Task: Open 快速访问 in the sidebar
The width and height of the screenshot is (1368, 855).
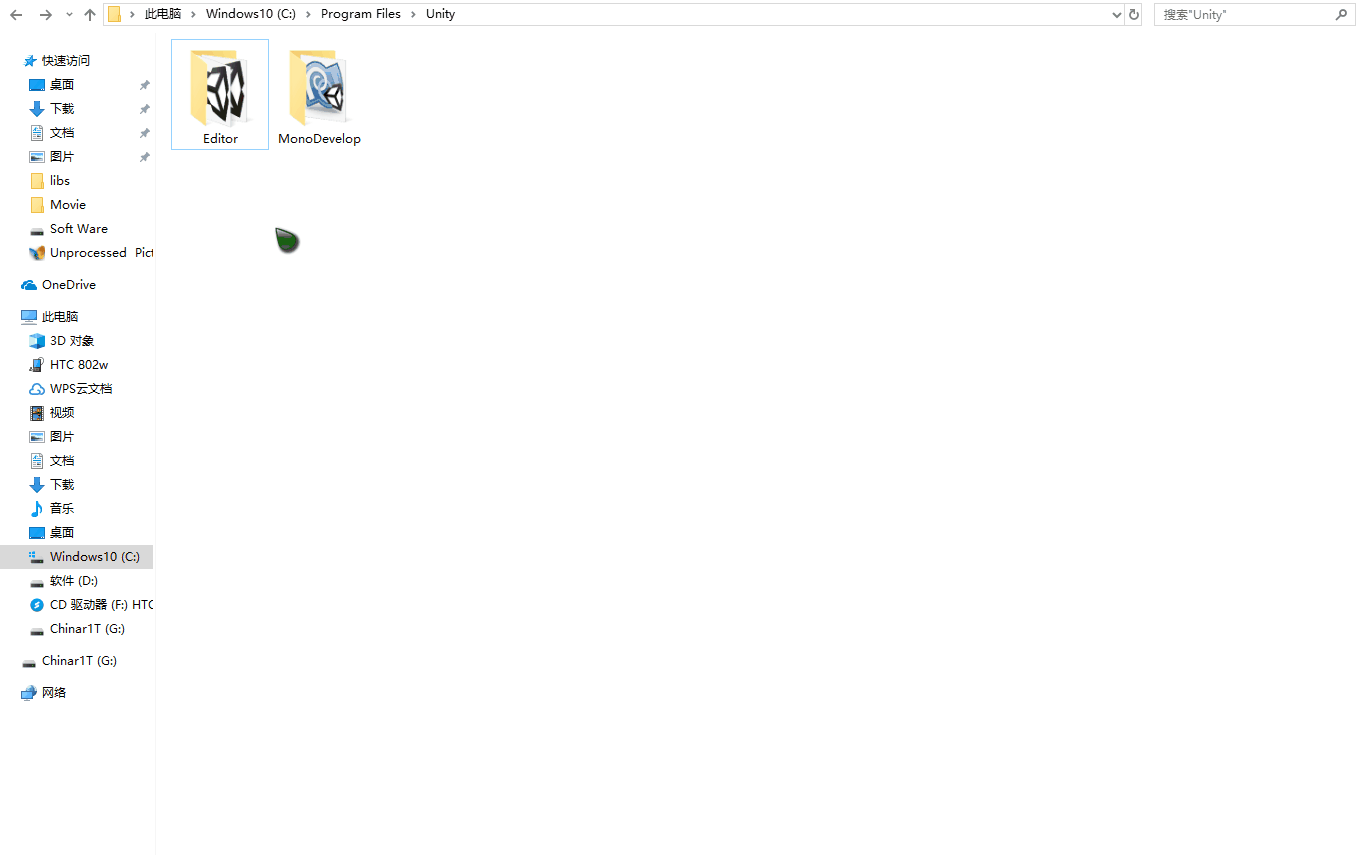Action: (66, 61)
